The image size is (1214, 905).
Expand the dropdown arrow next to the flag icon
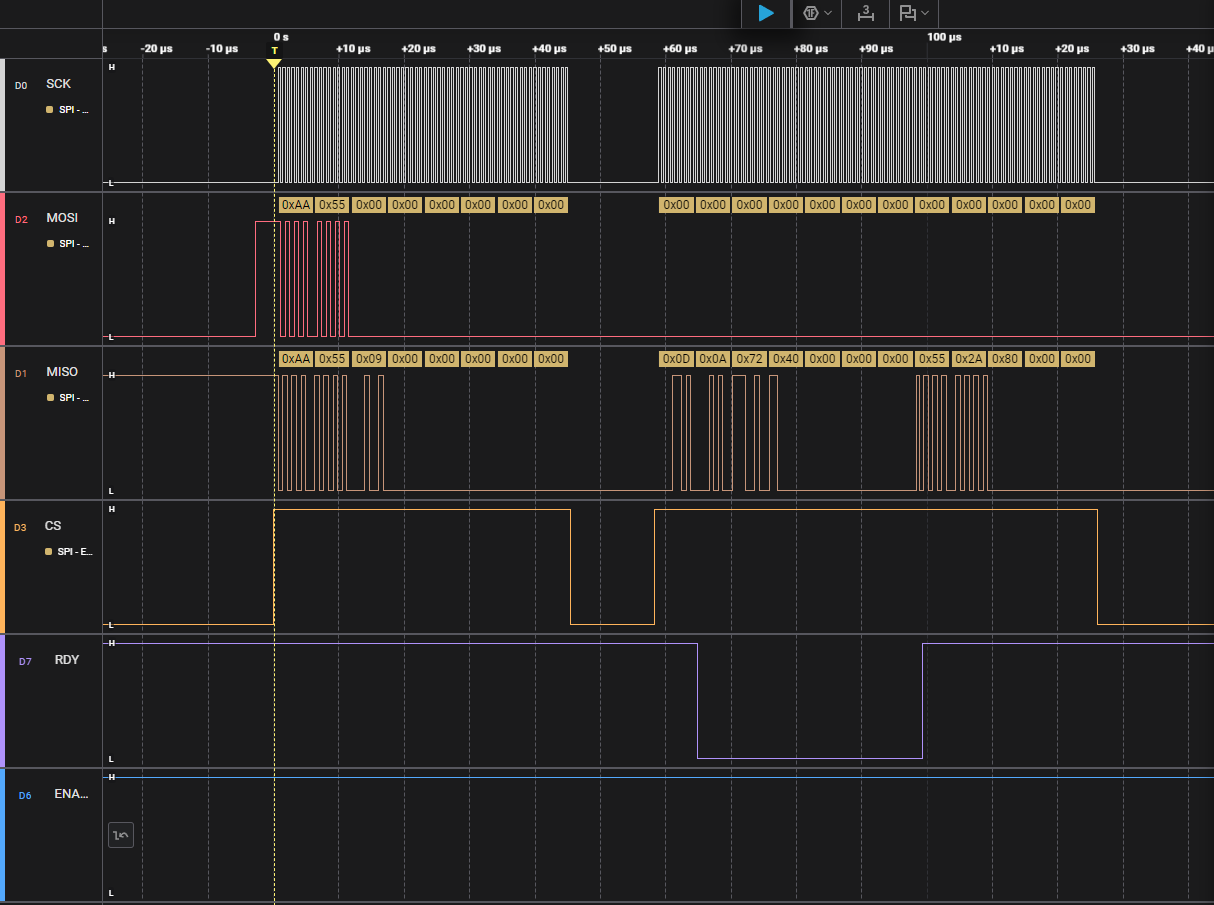(x=925, y=13)
